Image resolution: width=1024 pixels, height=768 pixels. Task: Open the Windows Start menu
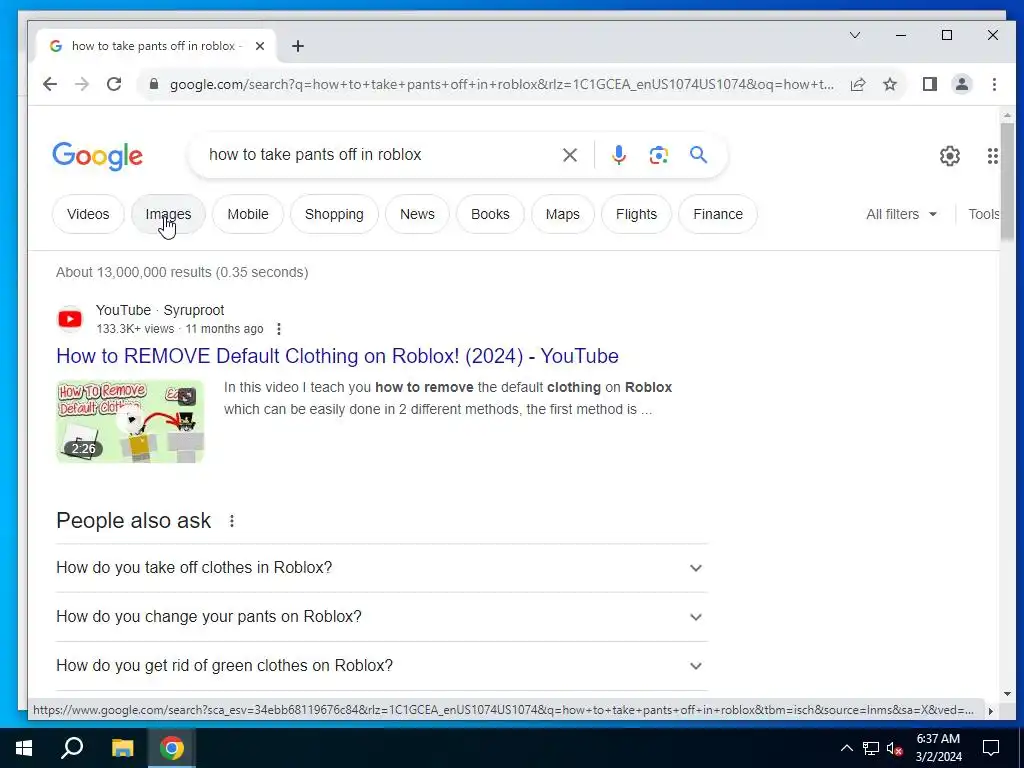coord(24,748)
